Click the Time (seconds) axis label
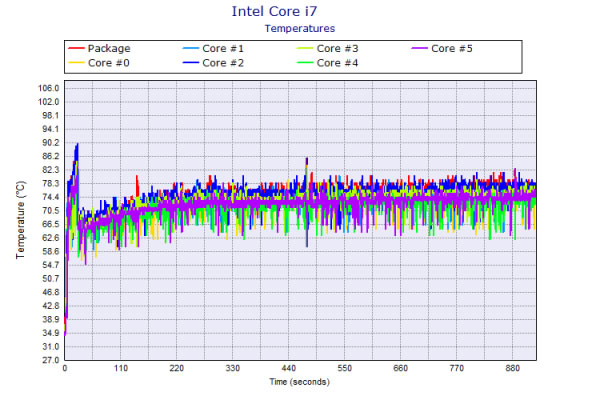 (300, 382)
